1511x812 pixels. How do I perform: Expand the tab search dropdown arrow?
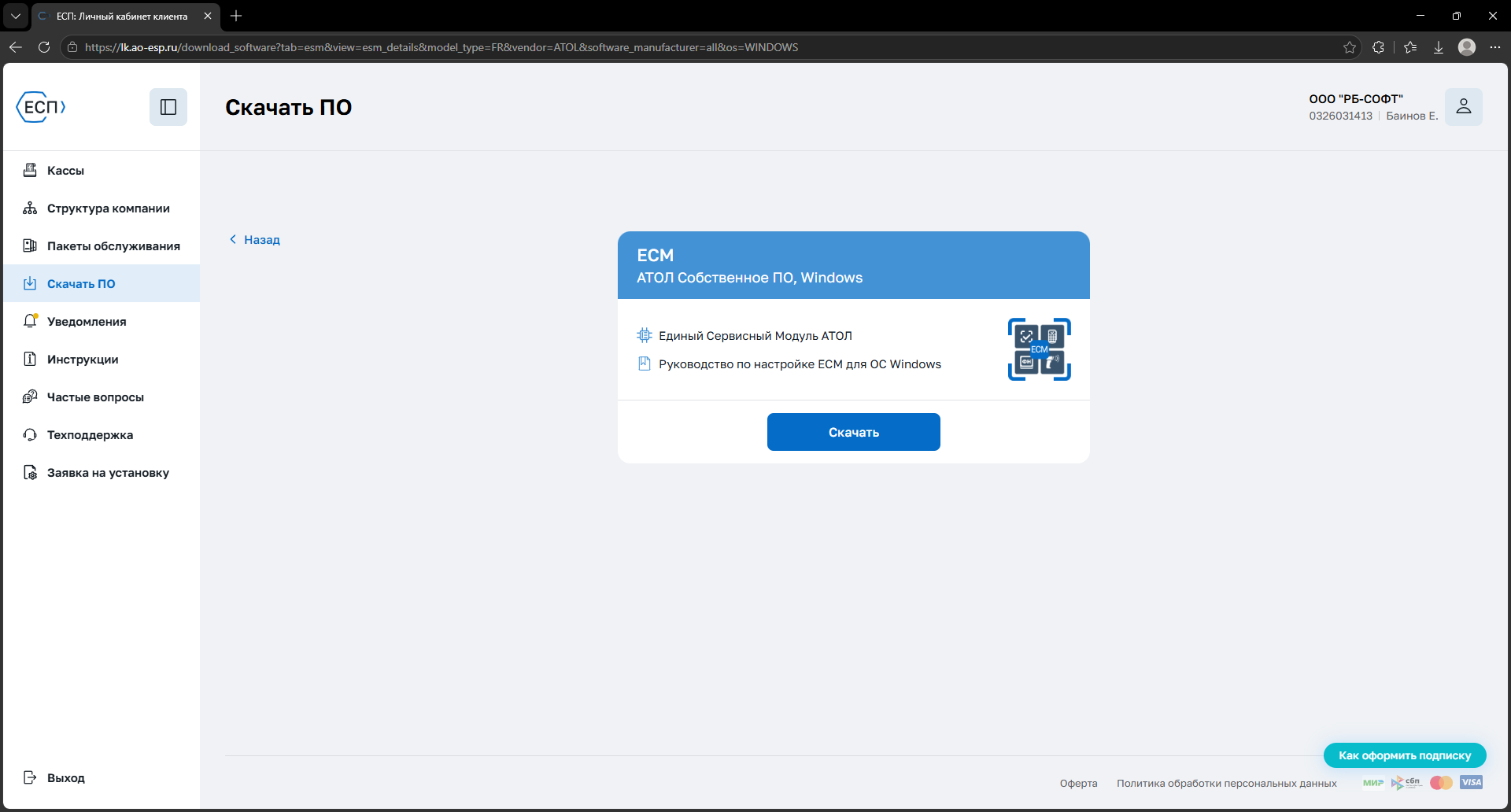(x=16, y=16)
